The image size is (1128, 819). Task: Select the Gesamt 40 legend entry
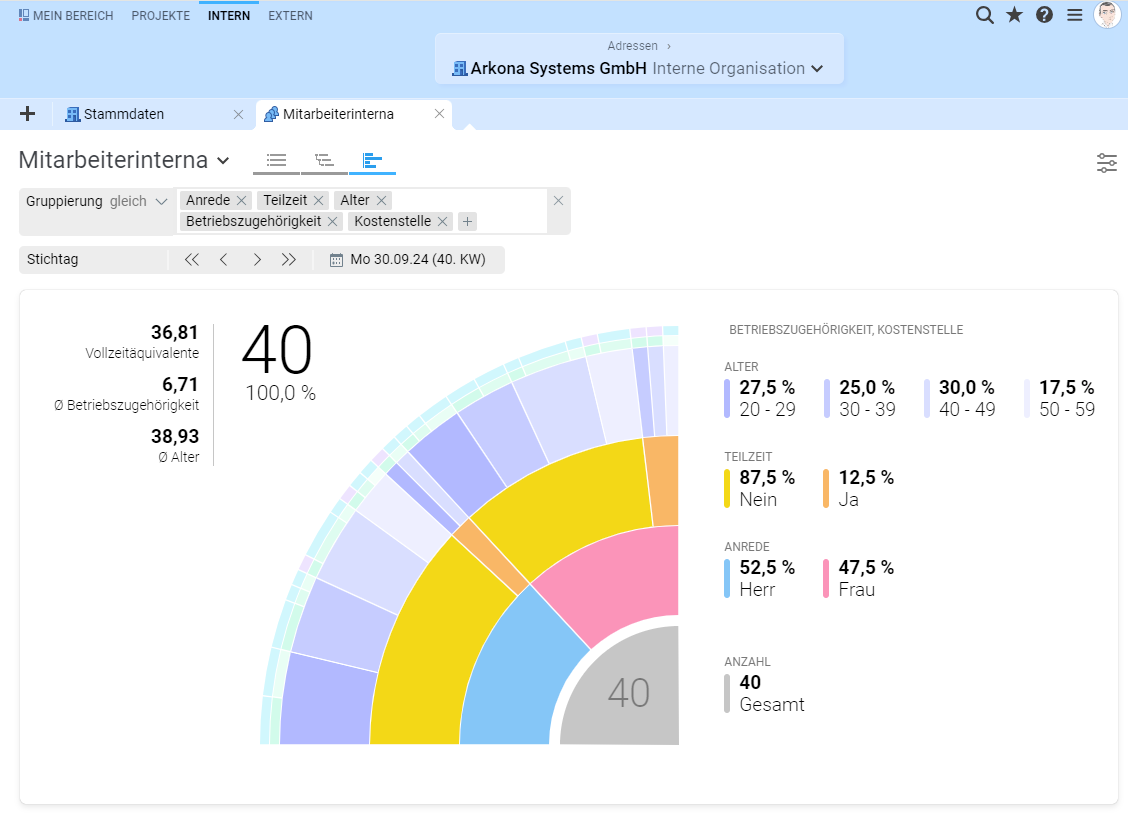pos(765,693)
